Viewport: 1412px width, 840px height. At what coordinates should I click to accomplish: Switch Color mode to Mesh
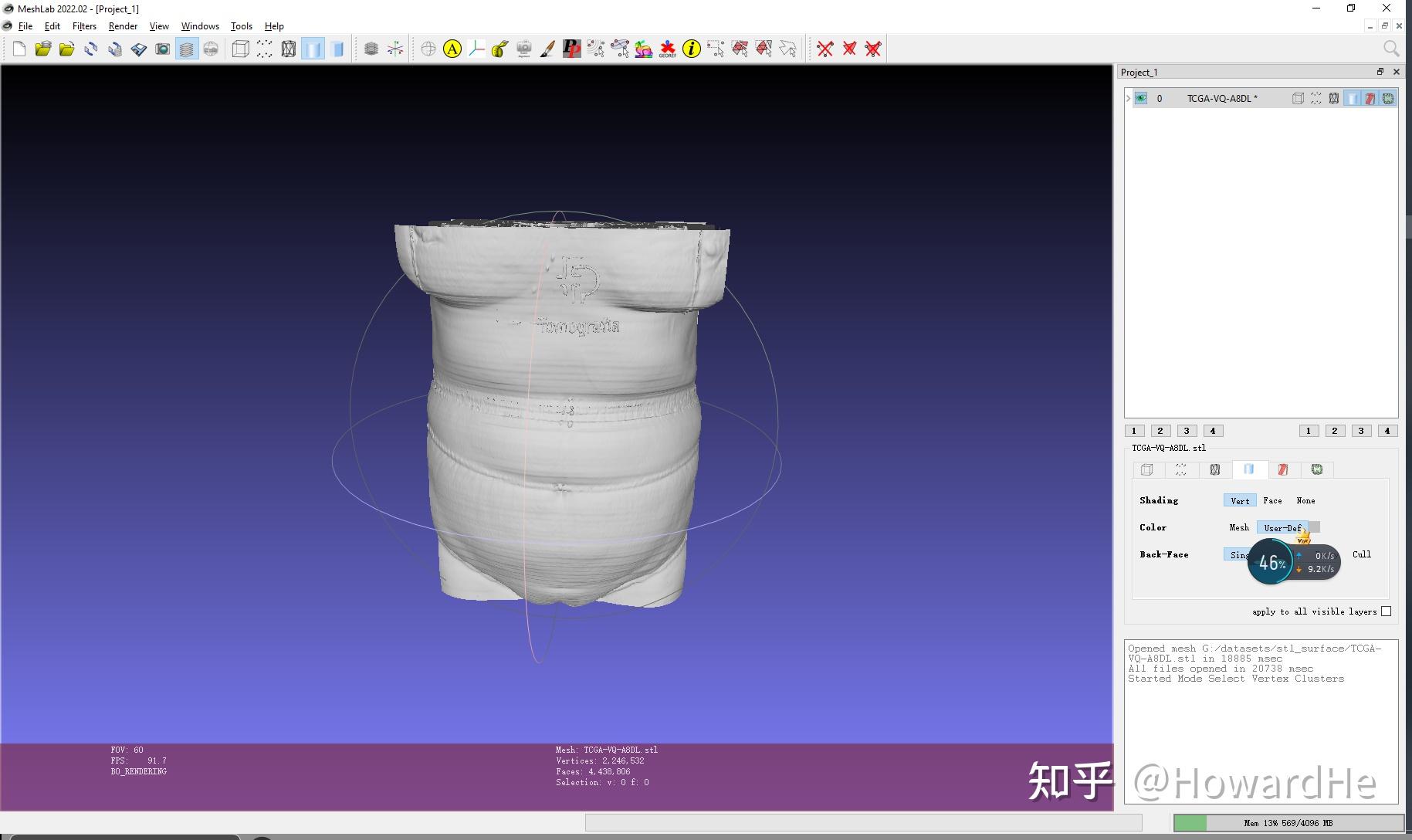click(x=1239, y=527)
